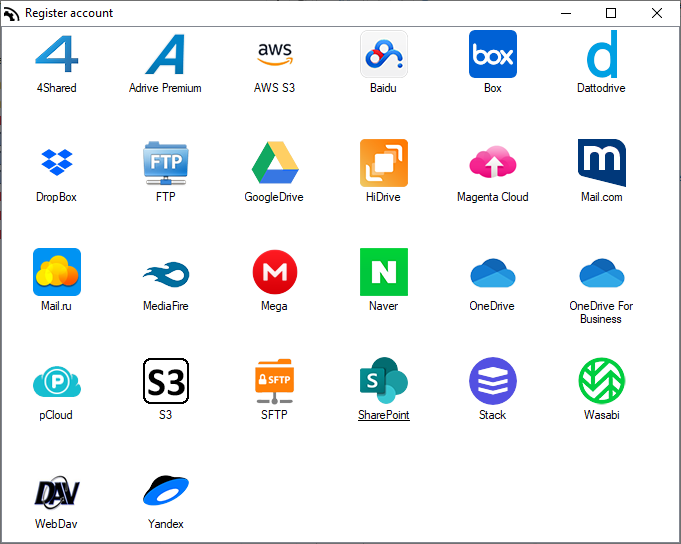Choose the orange SFTP folder icon

point(274,381)
